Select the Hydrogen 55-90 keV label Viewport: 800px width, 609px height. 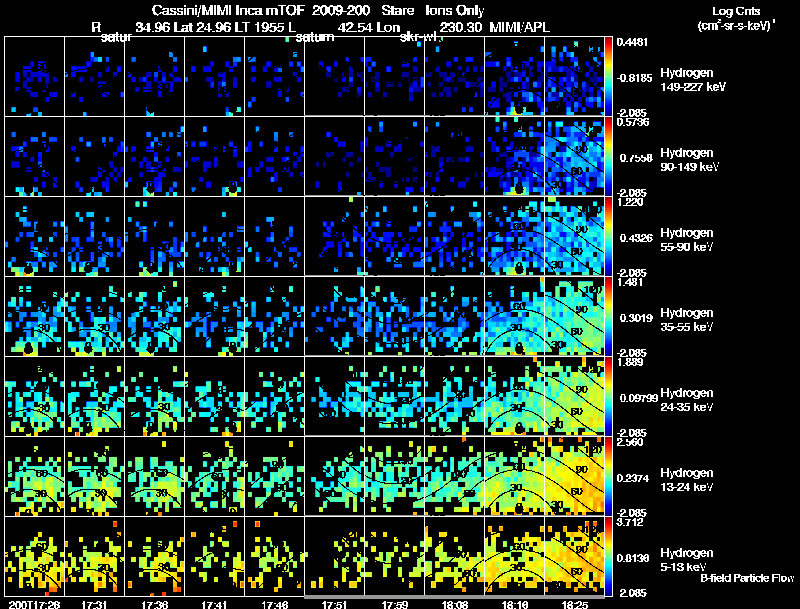687,240
